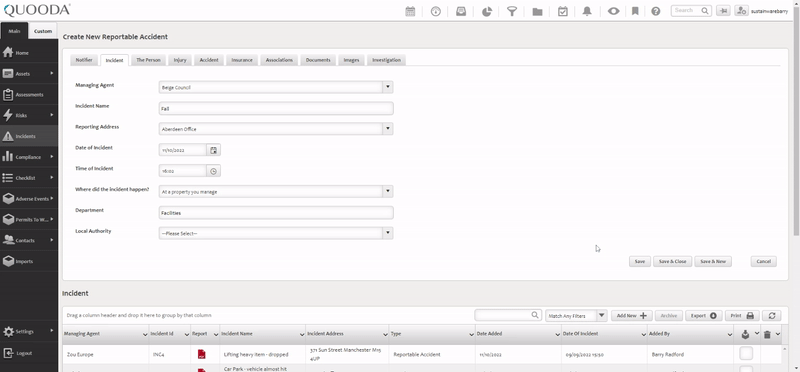
Task: Click the archive box column header icon
Action: pyautogui.click(x=745, y=334)
